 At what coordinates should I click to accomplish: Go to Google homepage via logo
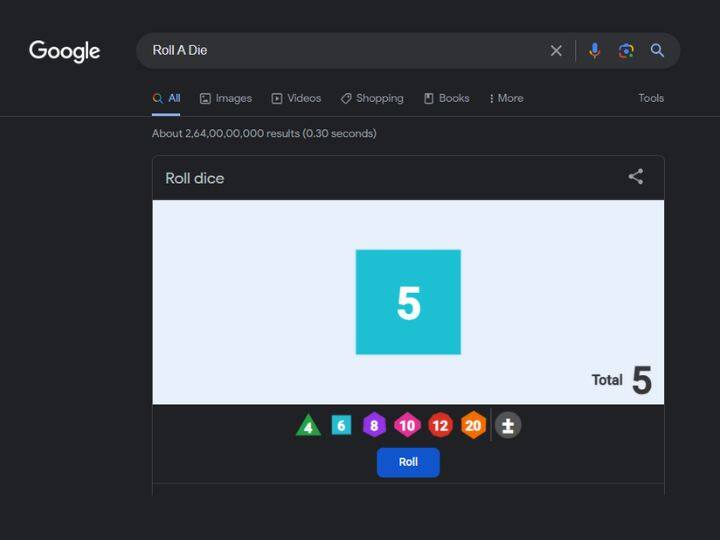click(65, 51)
